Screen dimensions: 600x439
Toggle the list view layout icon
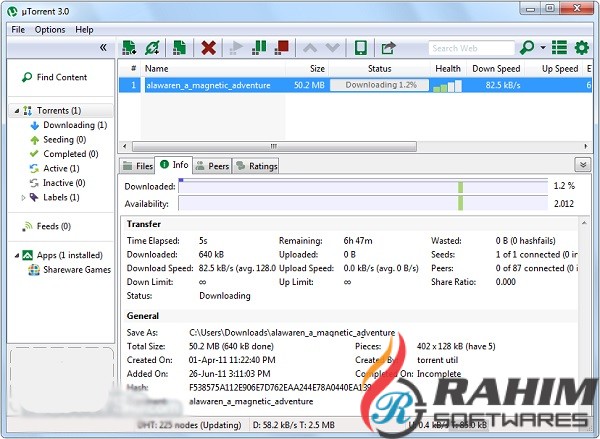pyautogui.click(x=559, y=48)
